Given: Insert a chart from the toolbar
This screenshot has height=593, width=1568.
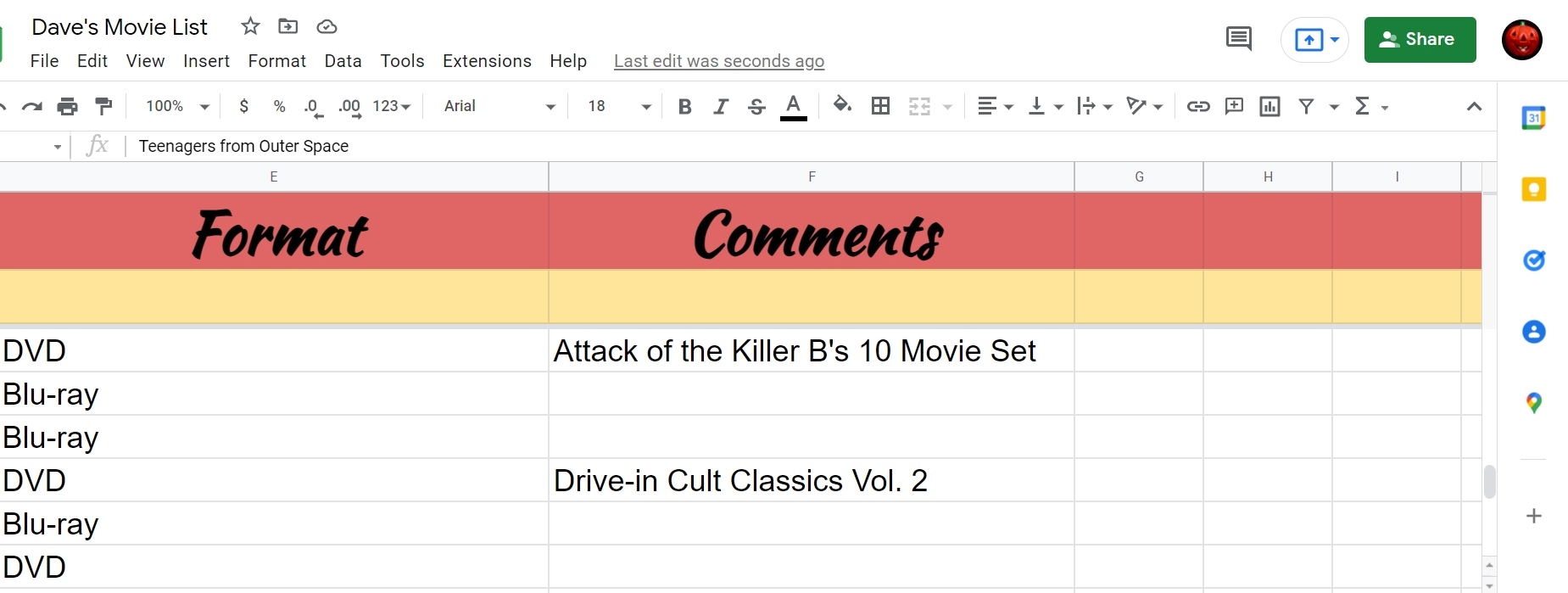Looking at the screenshot, I should [1269, 106].
